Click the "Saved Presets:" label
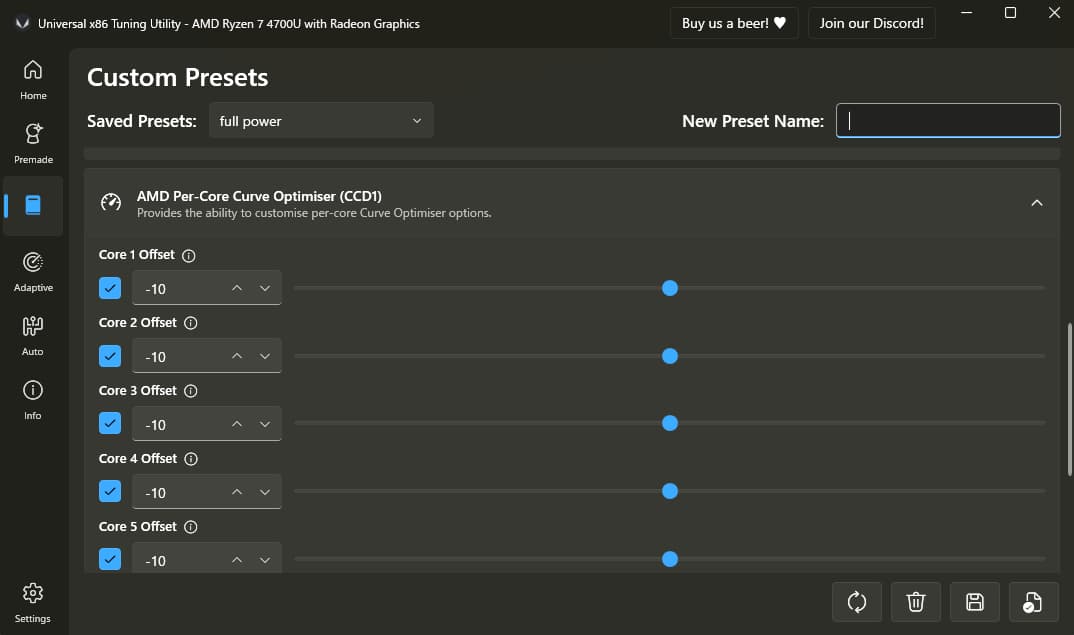The image size is (1074, 635). coord(142,121)
